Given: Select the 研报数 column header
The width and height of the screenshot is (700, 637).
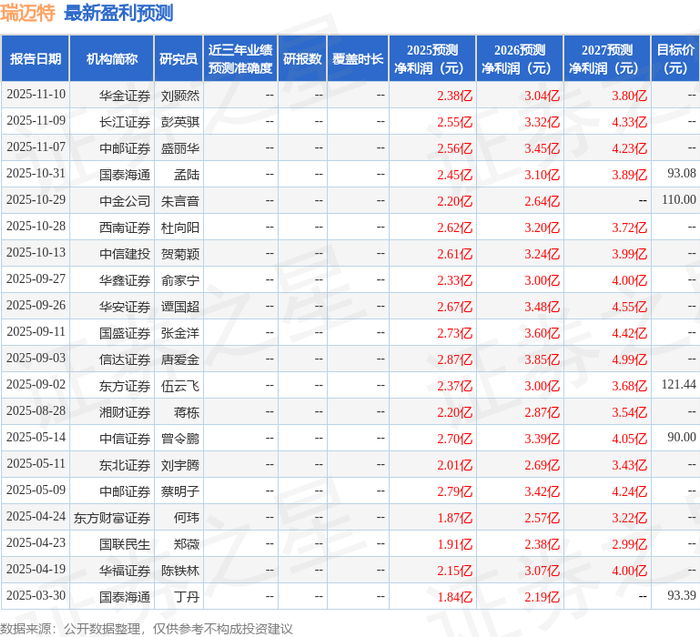Looking at the screenshot, I should 303,59.
